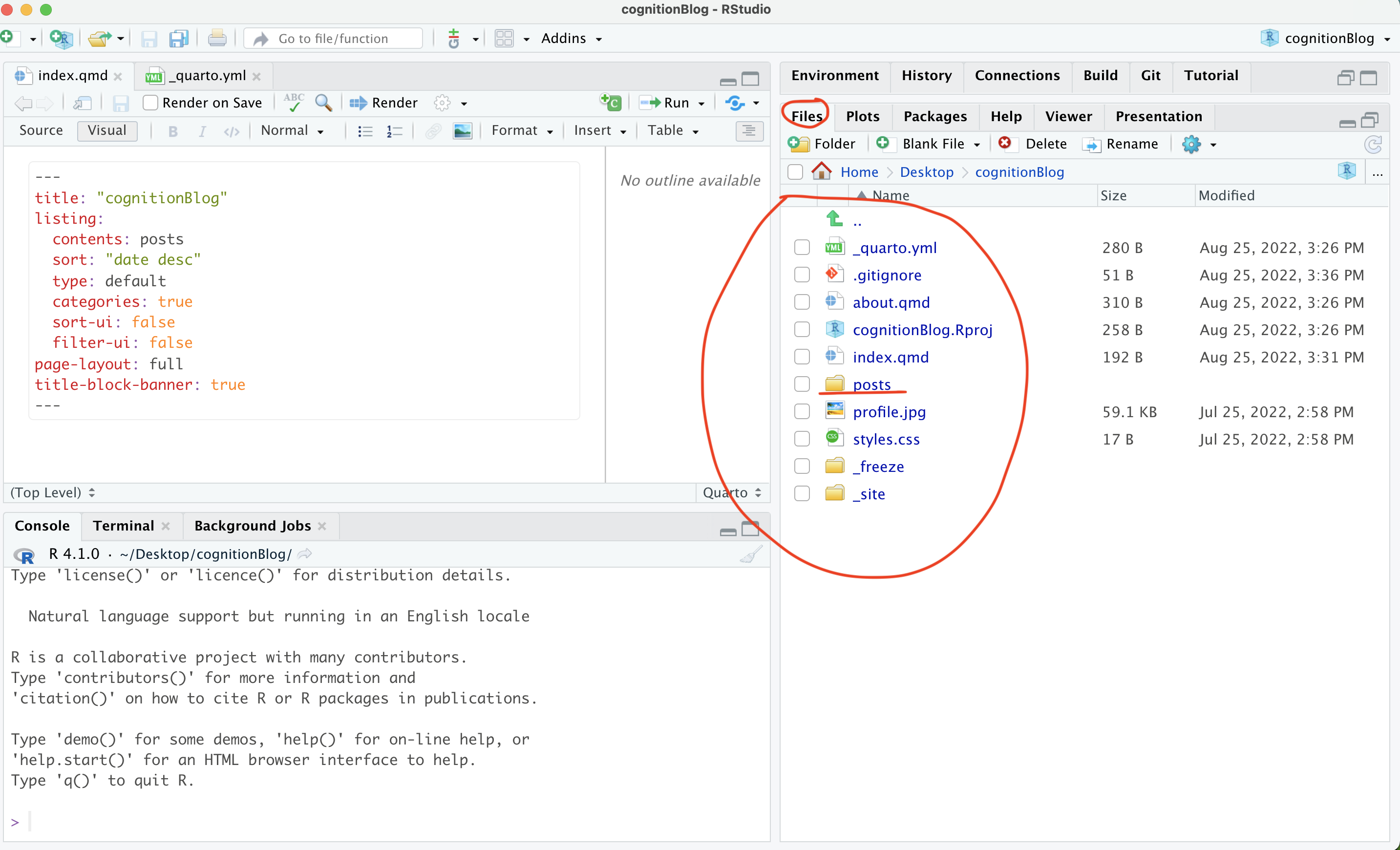Click the spell check ABC icon
Viewport: 1400px width, 850px height.
(294, 103)
